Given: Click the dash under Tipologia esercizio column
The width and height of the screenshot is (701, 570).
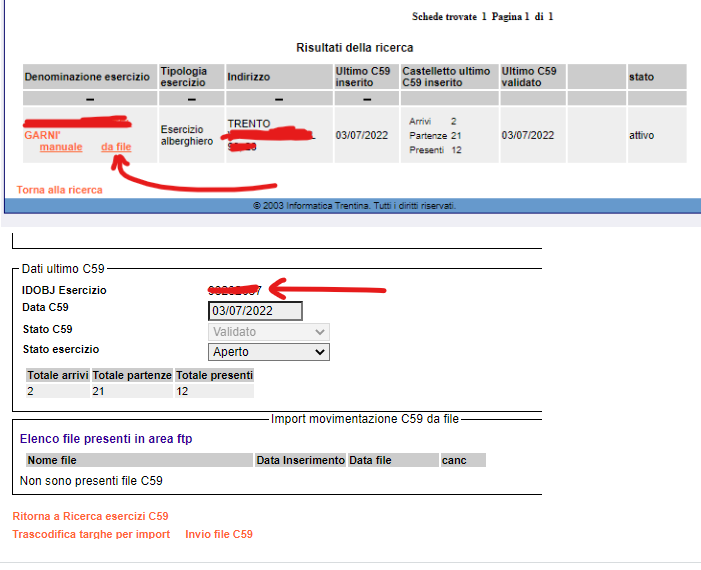Looking at the screenshot, I should pos(190,99).
